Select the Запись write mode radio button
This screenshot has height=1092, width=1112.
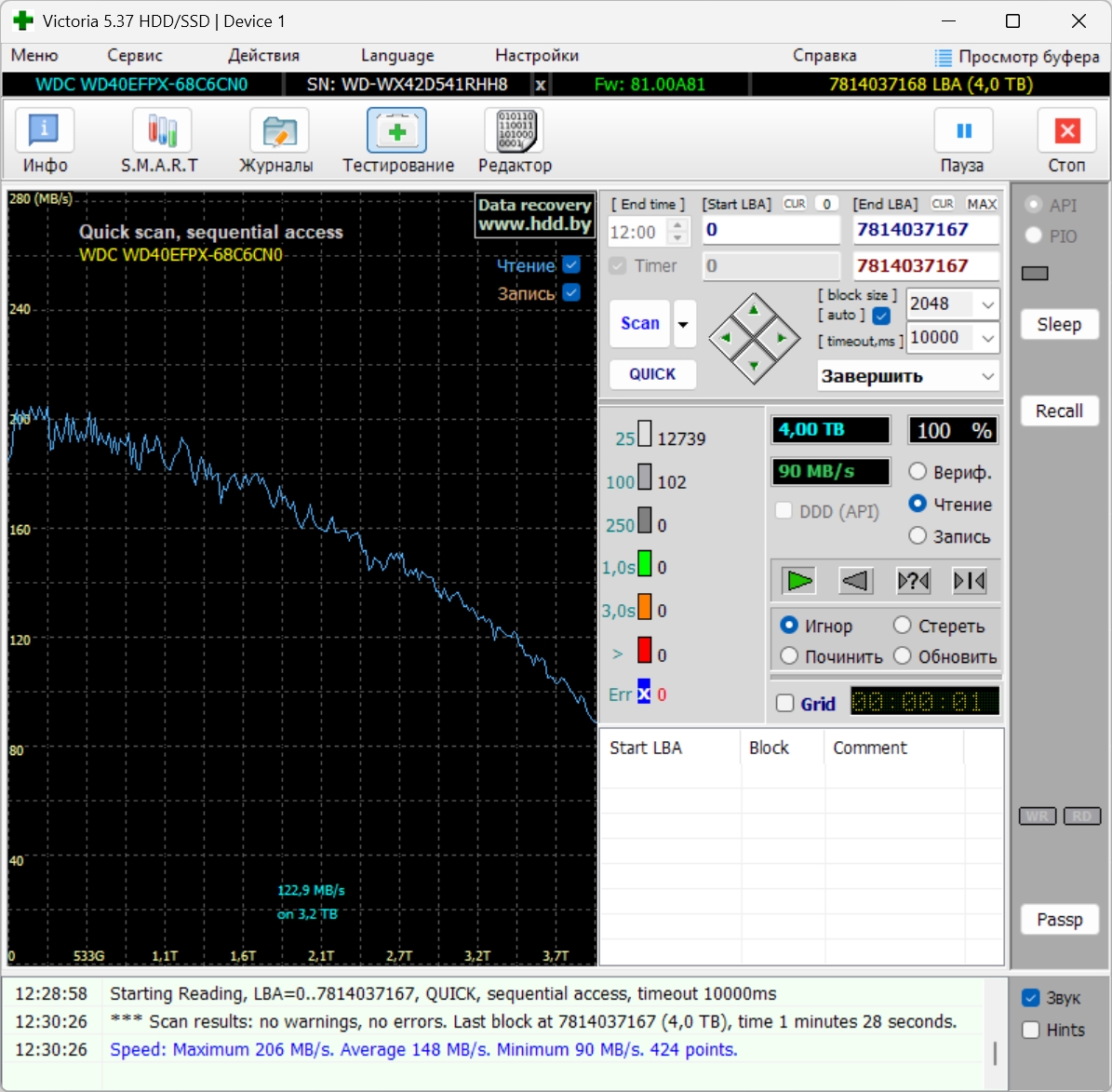coord(918,536)
